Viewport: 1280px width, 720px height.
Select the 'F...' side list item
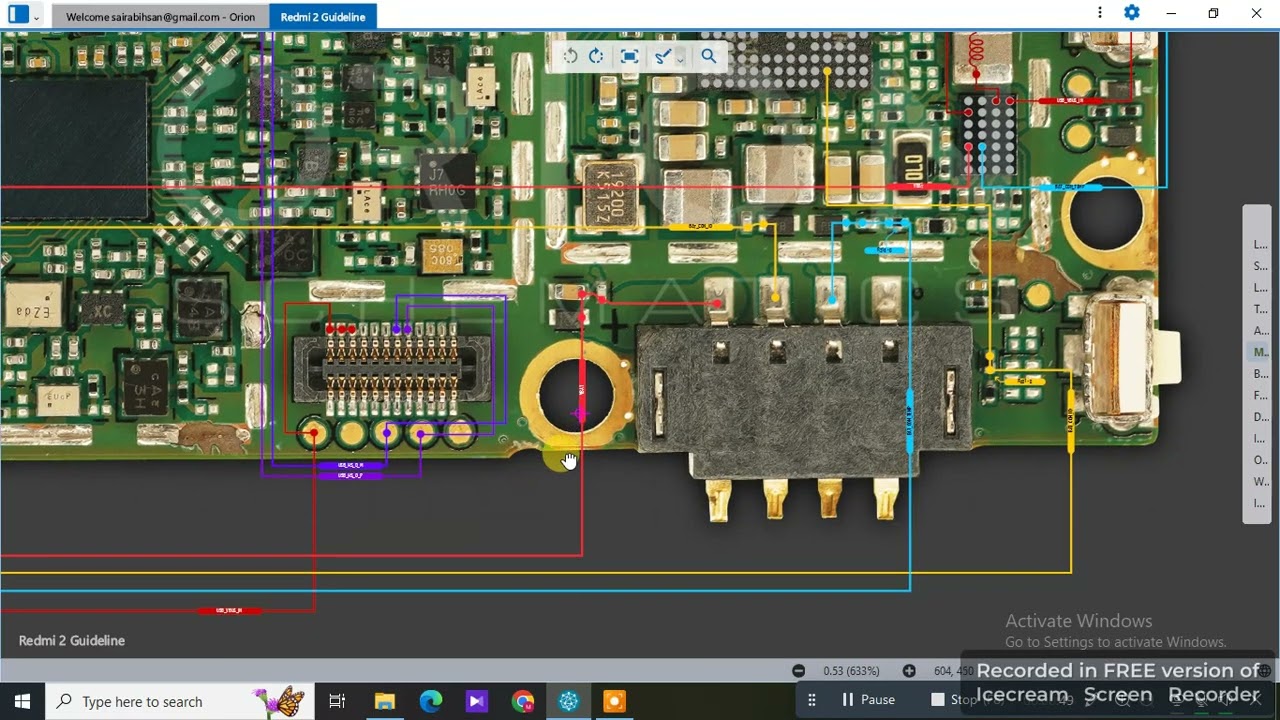[1260, 395]
